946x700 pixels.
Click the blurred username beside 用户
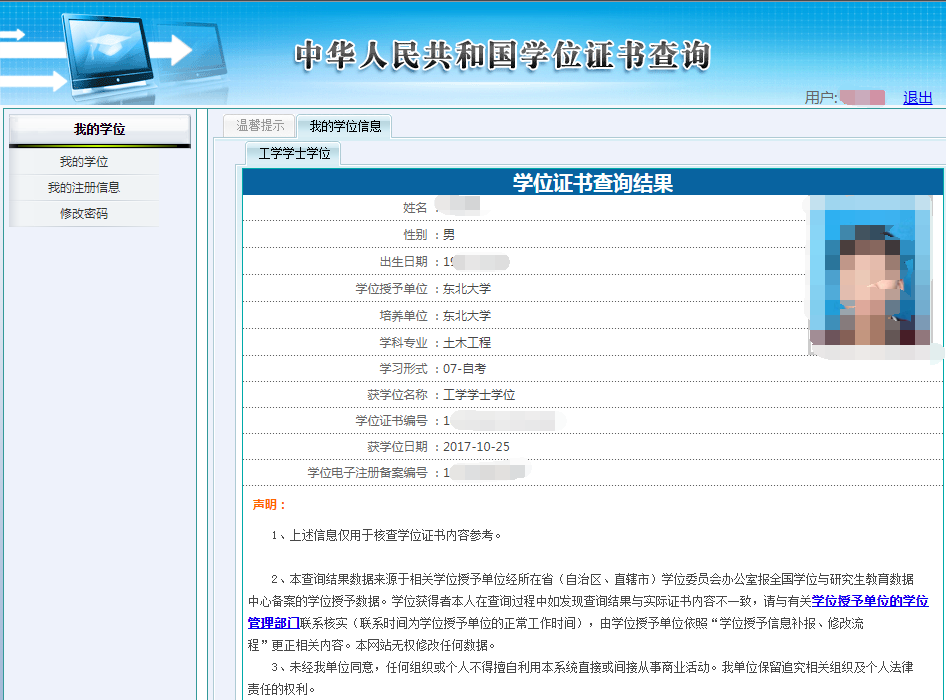(864, 96)
